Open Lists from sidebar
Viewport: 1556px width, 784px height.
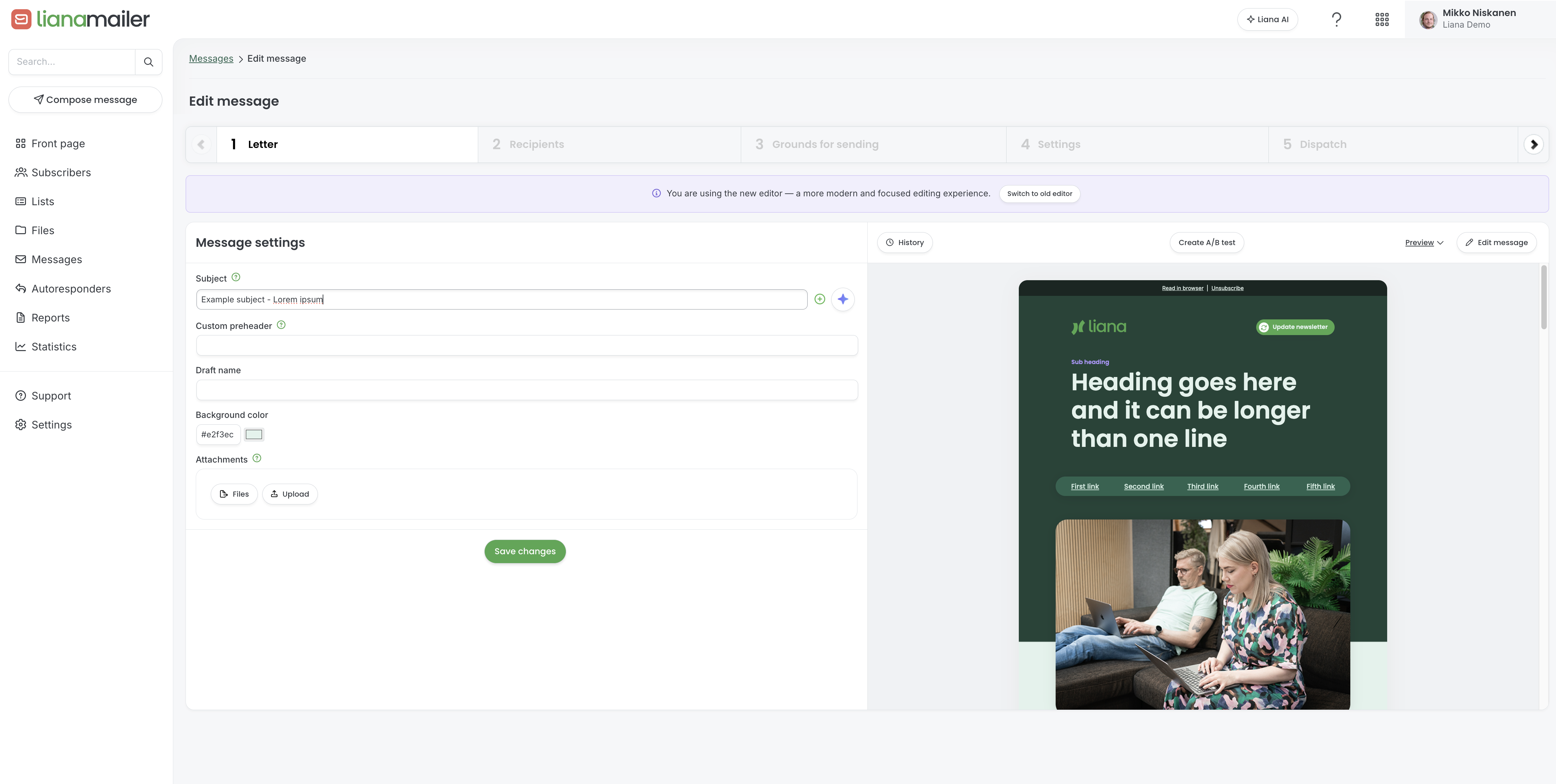coord(34,201)
